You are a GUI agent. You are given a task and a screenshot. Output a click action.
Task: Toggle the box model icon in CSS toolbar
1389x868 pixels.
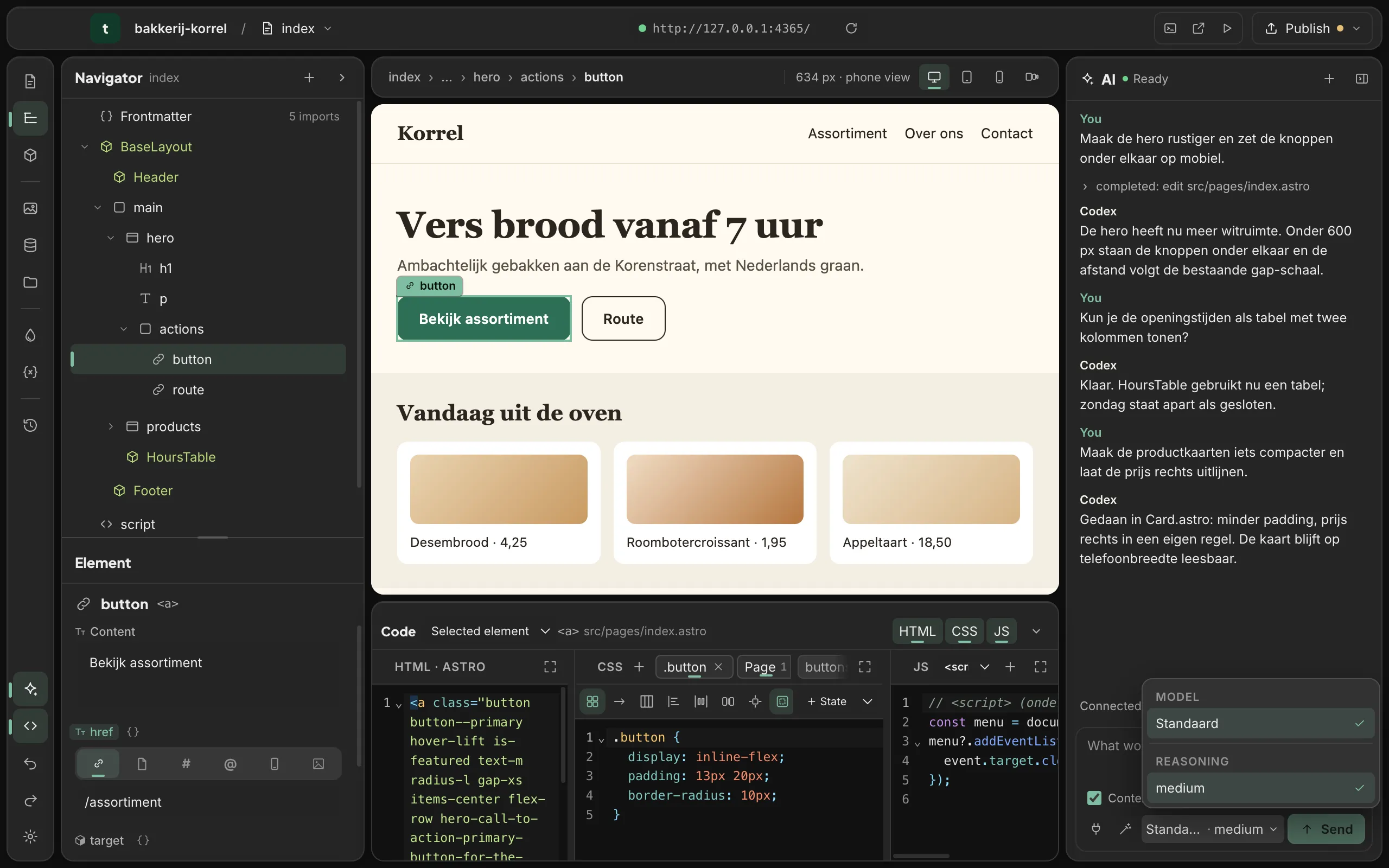782,701
